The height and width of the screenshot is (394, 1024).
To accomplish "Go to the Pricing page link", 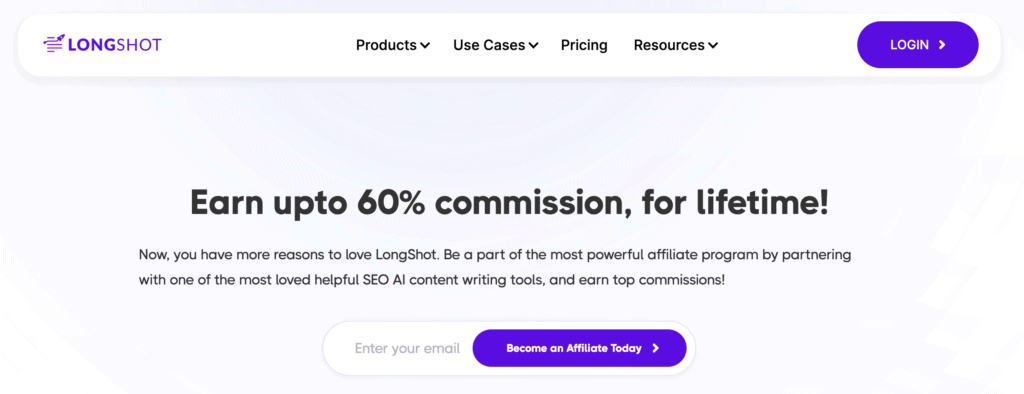I will pyautogui.click(x=584, y=46).
